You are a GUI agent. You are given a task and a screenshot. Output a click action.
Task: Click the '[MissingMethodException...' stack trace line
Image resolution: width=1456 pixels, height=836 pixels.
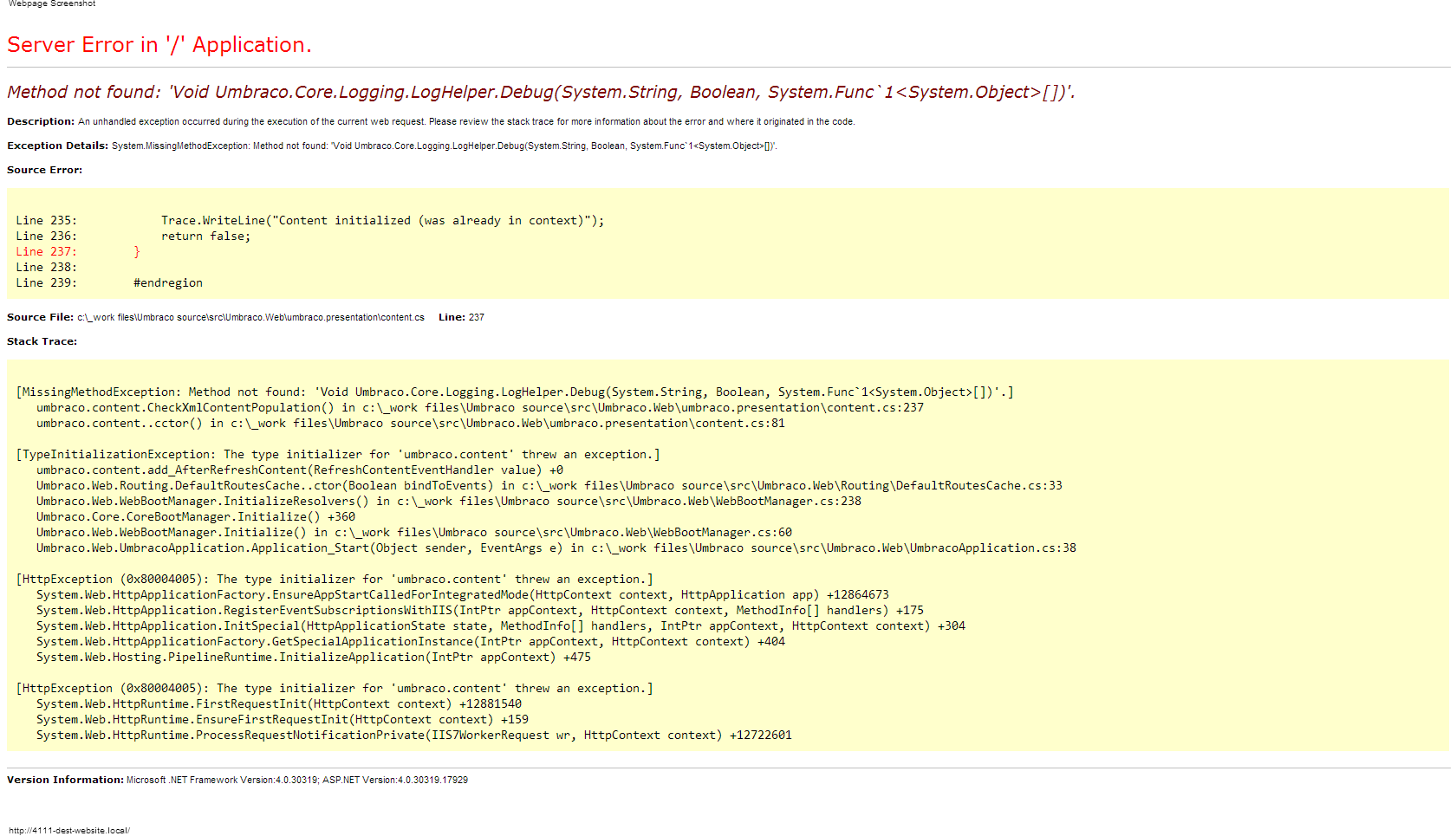(514, 392)
